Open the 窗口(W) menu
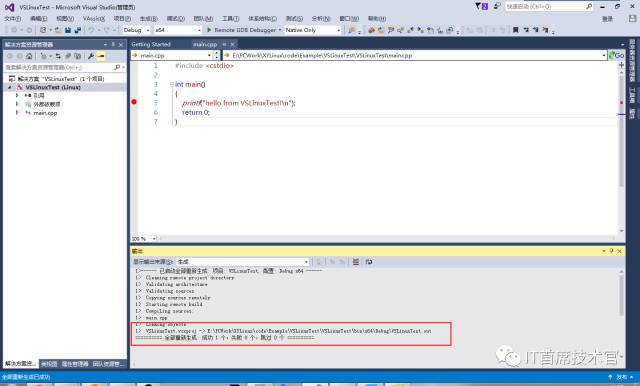Image resolution: width=640 pixels, height=386 pixels. (x=349, y=19)
